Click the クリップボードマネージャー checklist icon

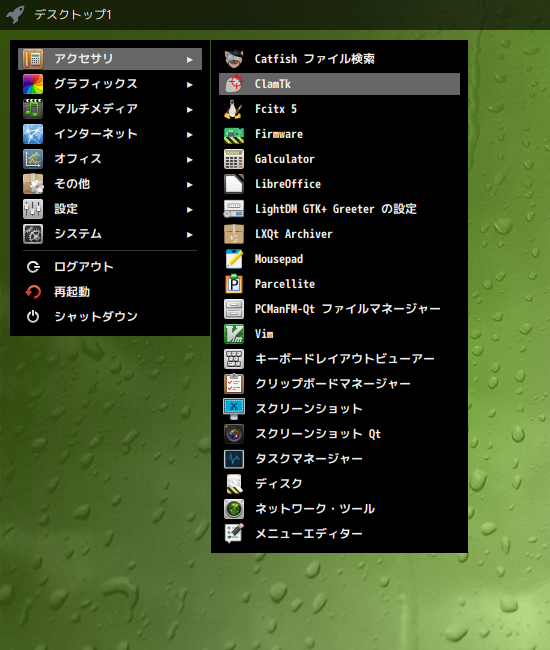[234, 384]
